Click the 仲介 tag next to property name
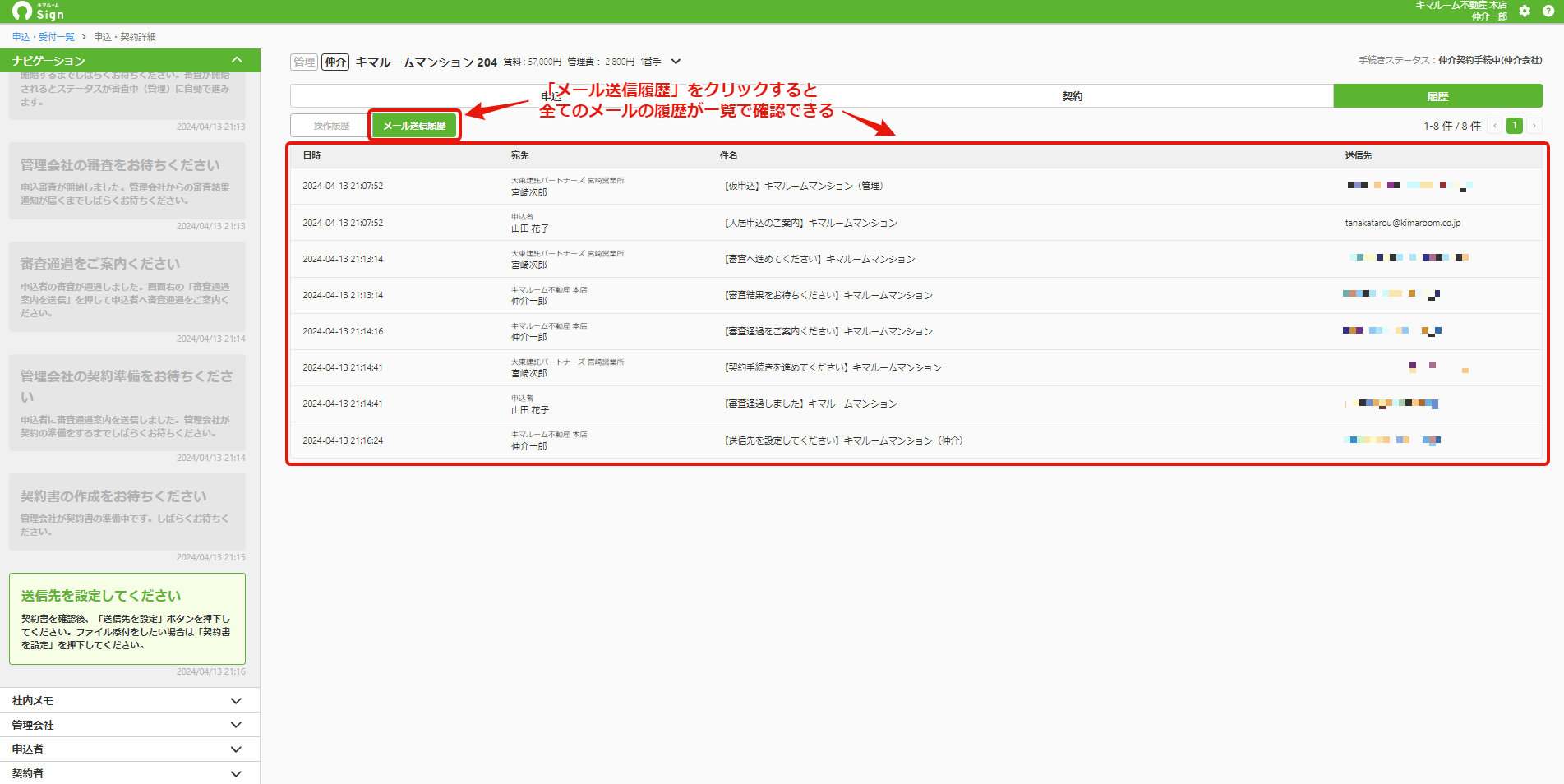The height and width of the screenshot is (784, 1564). click(x=335, y=62)
